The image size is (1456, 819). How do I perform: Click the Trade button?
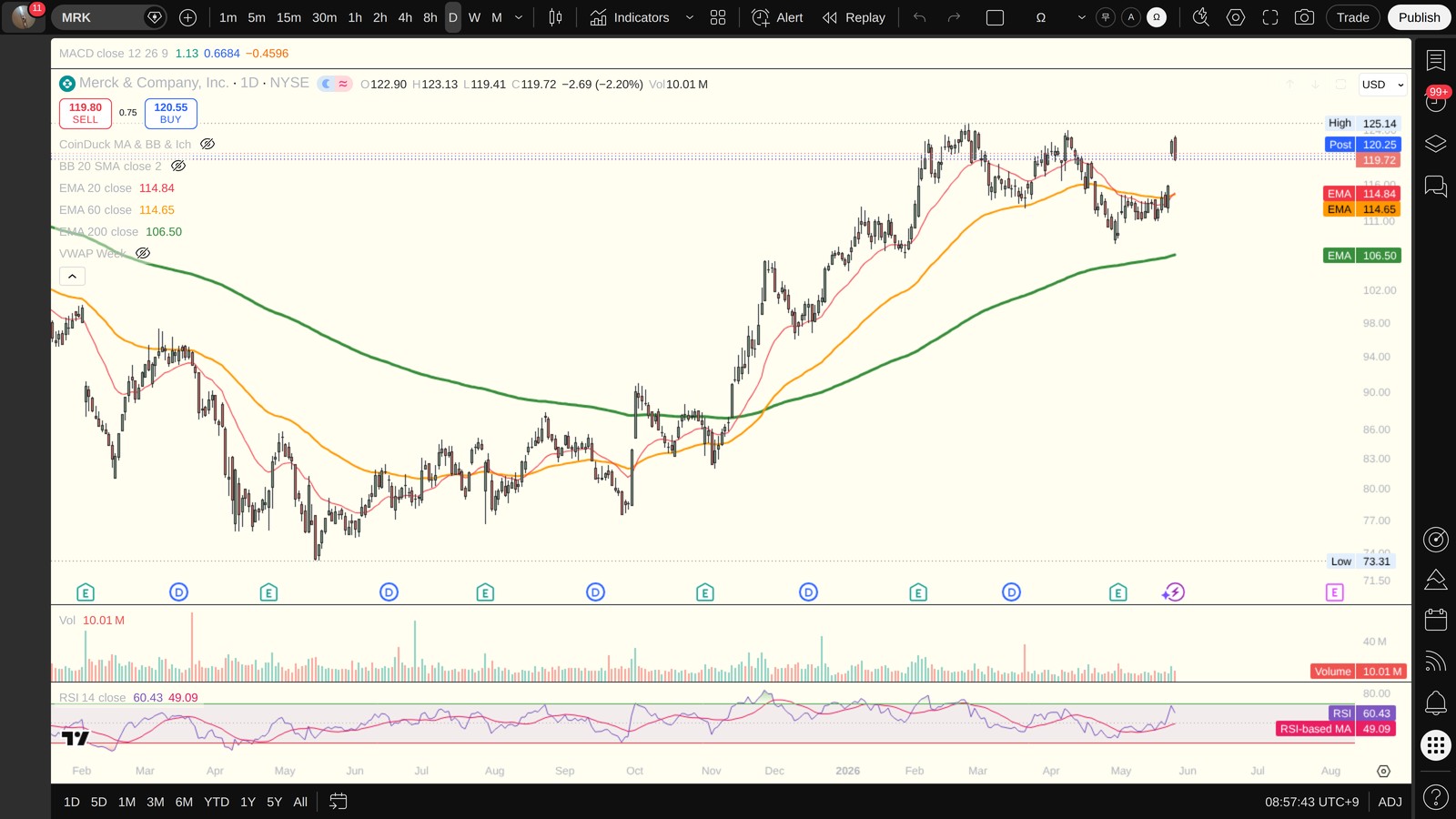1353,17
